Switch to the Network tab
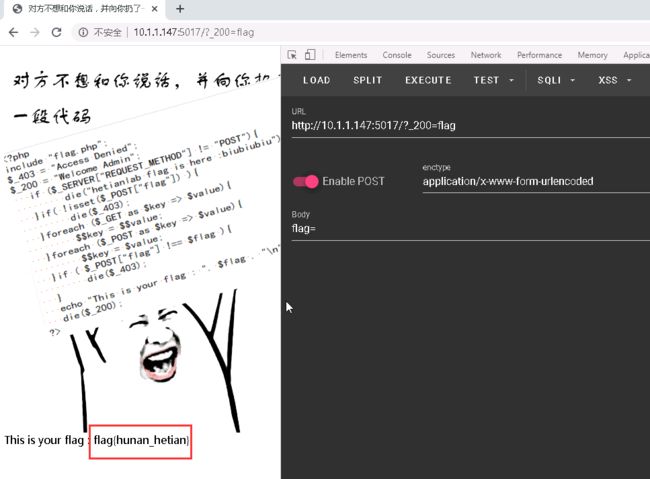 click(x=486, y=55)
